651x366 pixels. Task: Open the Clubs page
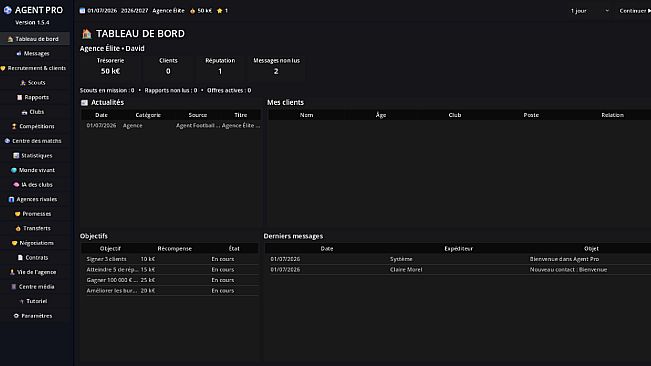click(x=35, y=112)
